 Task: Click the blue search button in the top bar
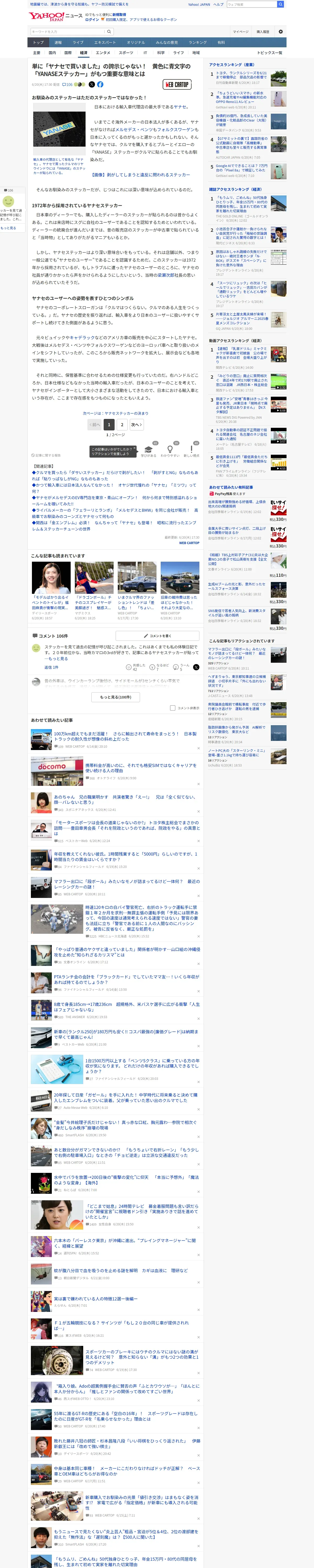pos(281,4)
